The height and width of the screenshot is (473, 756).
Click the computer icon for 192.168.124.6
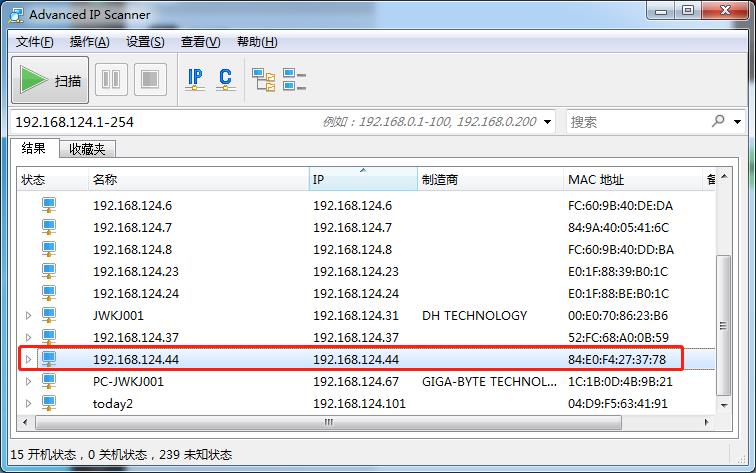point(49,205)
